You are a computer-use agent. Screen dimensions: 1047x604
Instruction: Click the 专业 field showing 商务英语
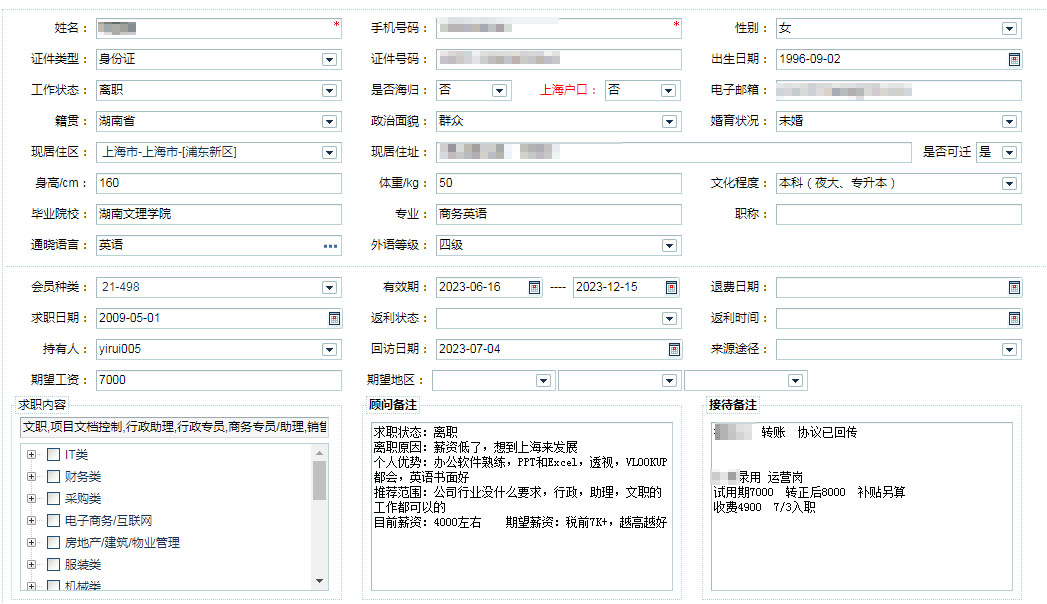(559, 214)
